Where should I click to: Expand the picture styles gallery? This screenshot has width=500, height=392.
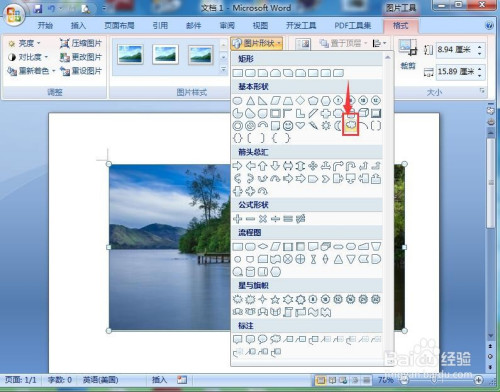coord(223,69)
